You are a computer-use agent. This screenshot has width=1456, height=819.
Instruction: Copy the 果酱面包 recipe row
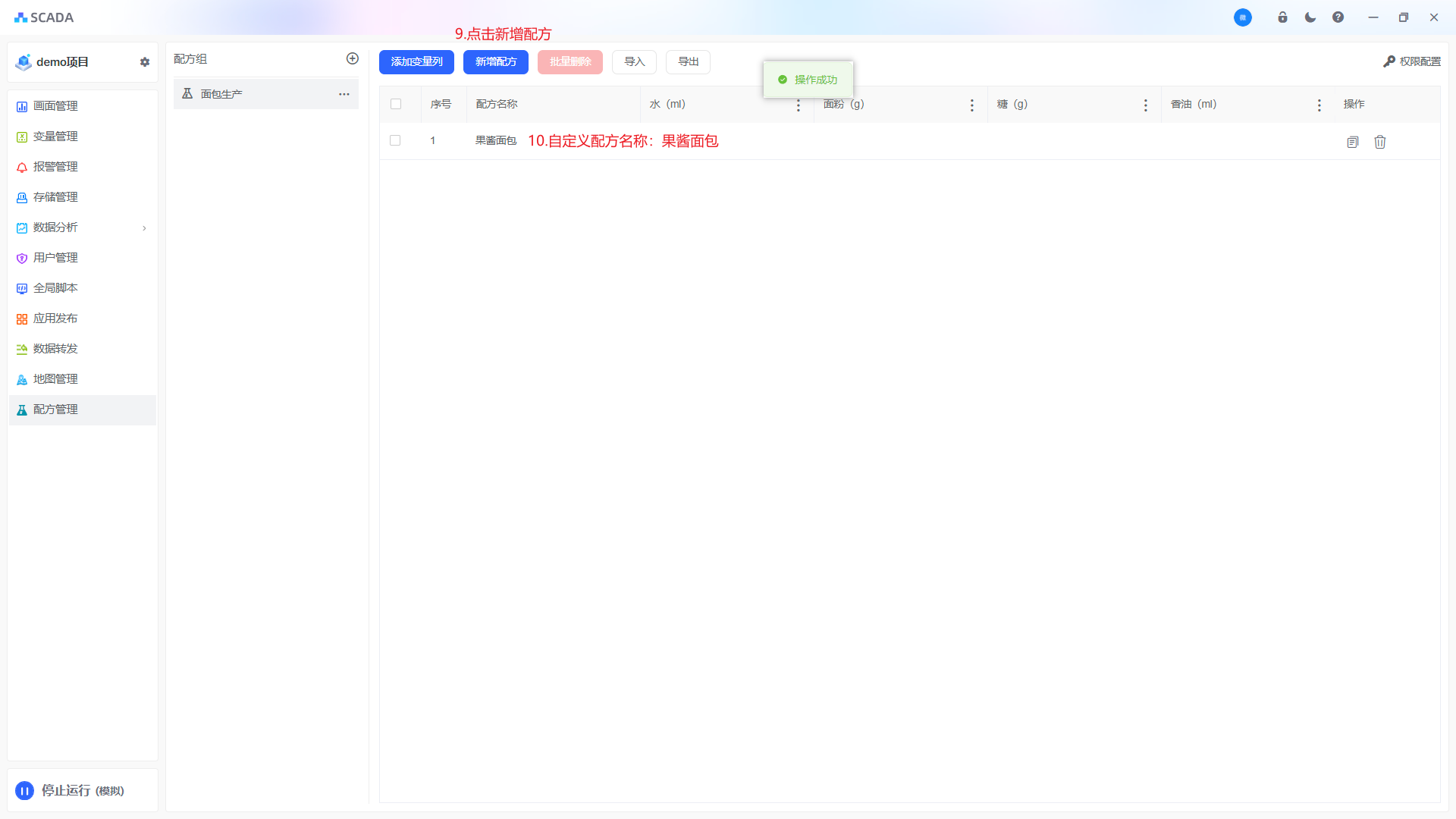tap(1353, 142)
